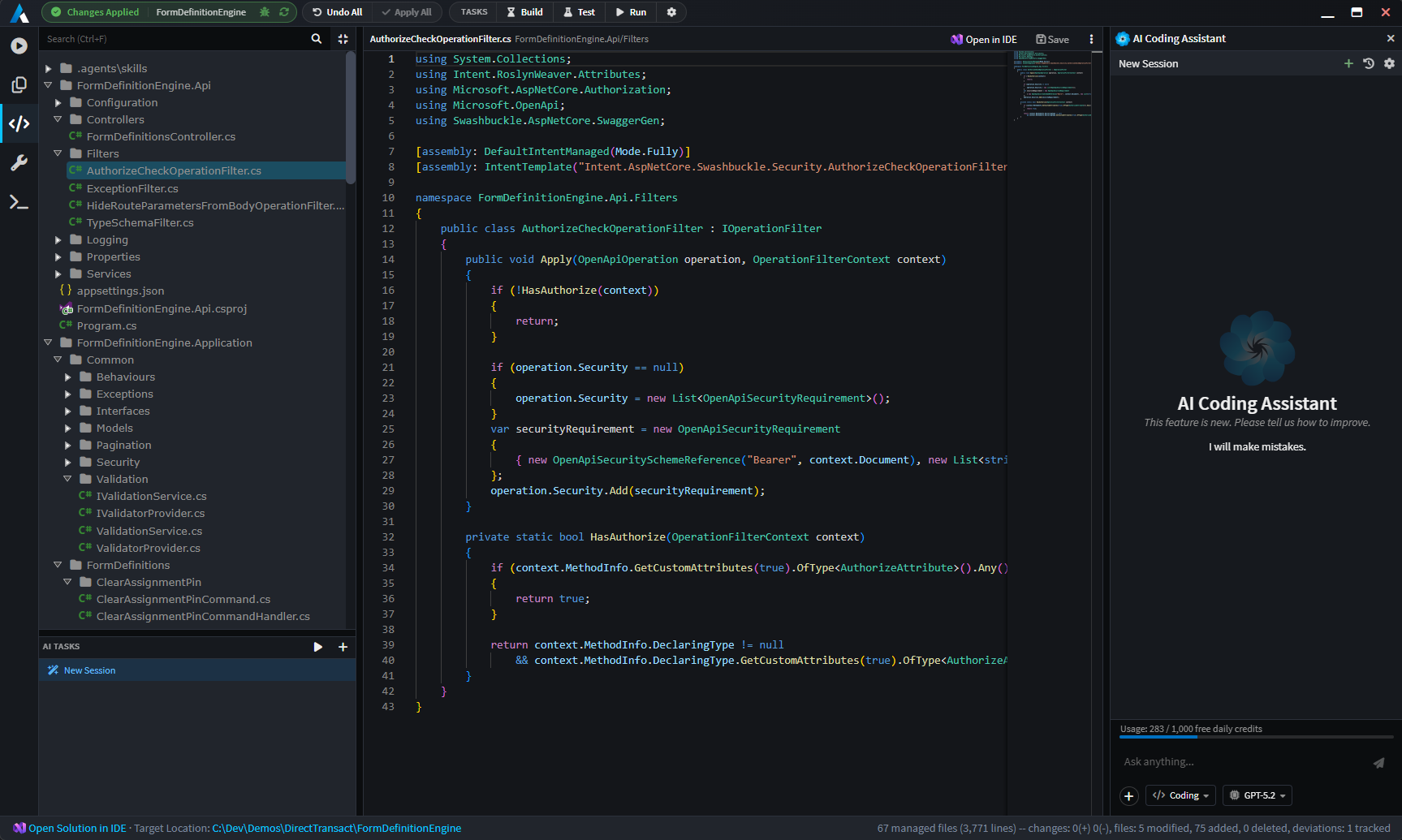The image size is (1402, 840).
Task: Click the code minimap thumbnail
Action: coord(1051,85)
